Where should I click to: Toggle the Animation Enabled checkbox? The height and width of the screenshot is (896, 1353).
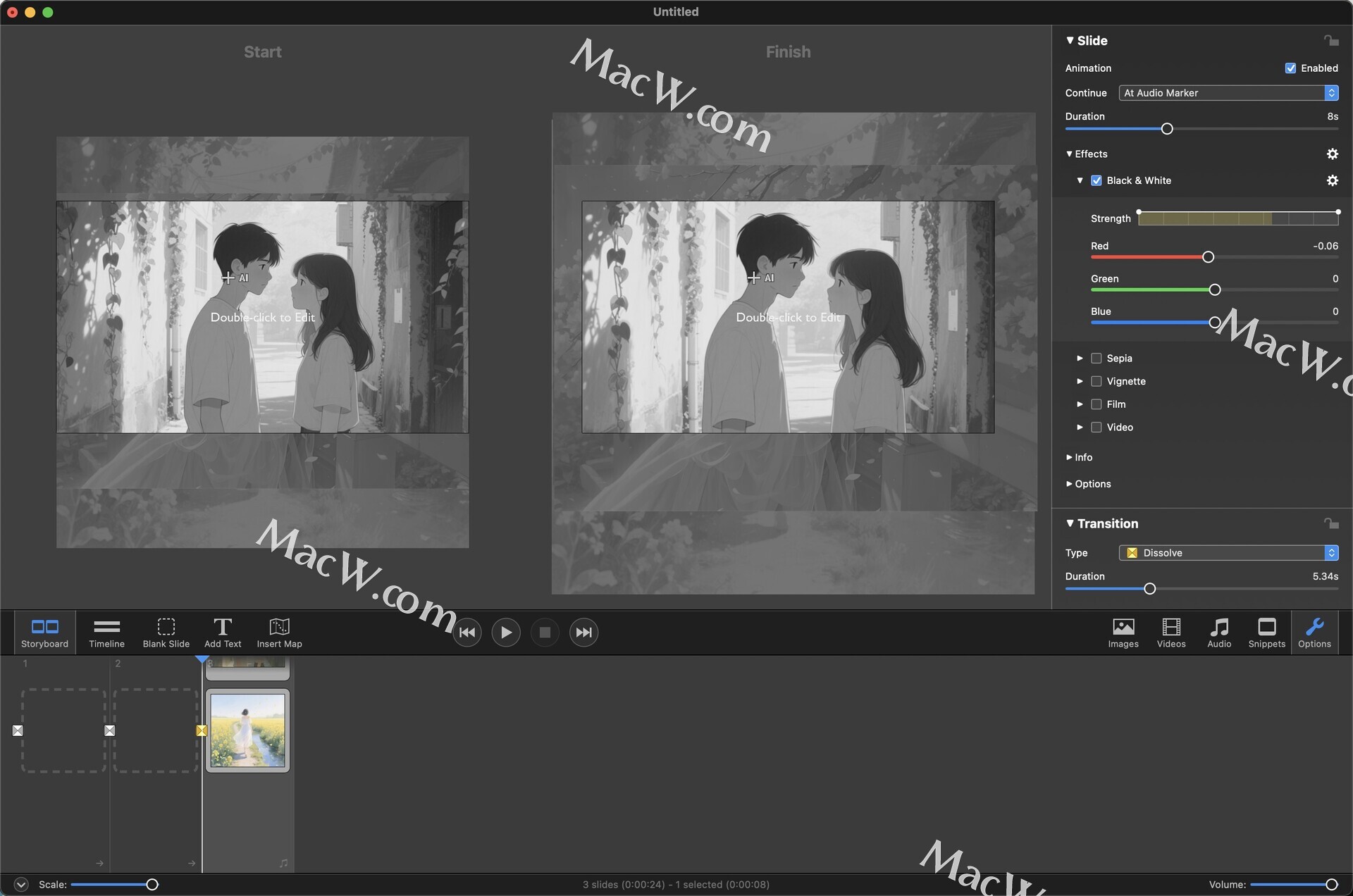tap(1290, 68)
